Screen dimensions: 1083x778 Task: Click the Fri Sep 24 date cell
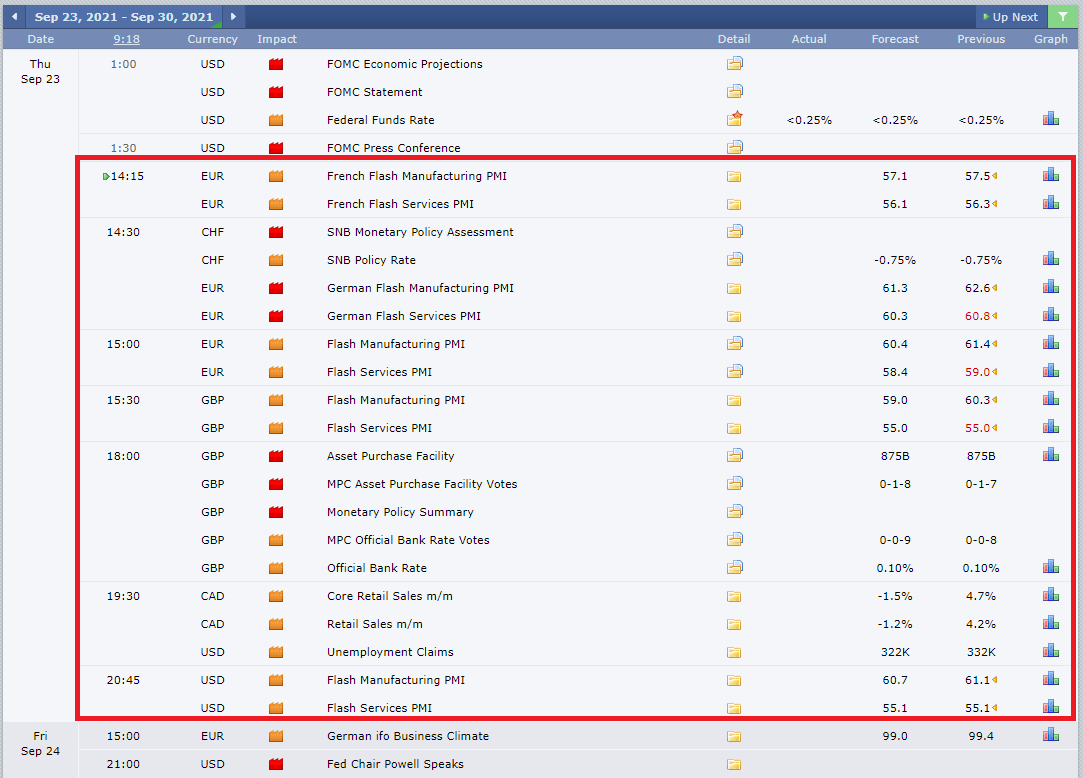click(40, 743)
